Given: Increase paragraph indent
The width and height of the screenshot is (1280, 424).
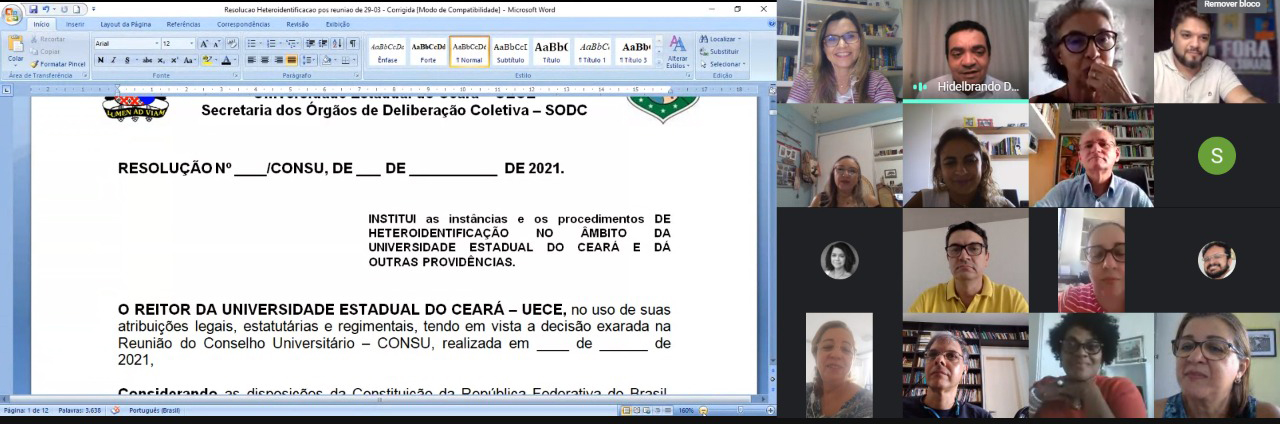Looking at the screenshot, I should [x=323, y=44].
